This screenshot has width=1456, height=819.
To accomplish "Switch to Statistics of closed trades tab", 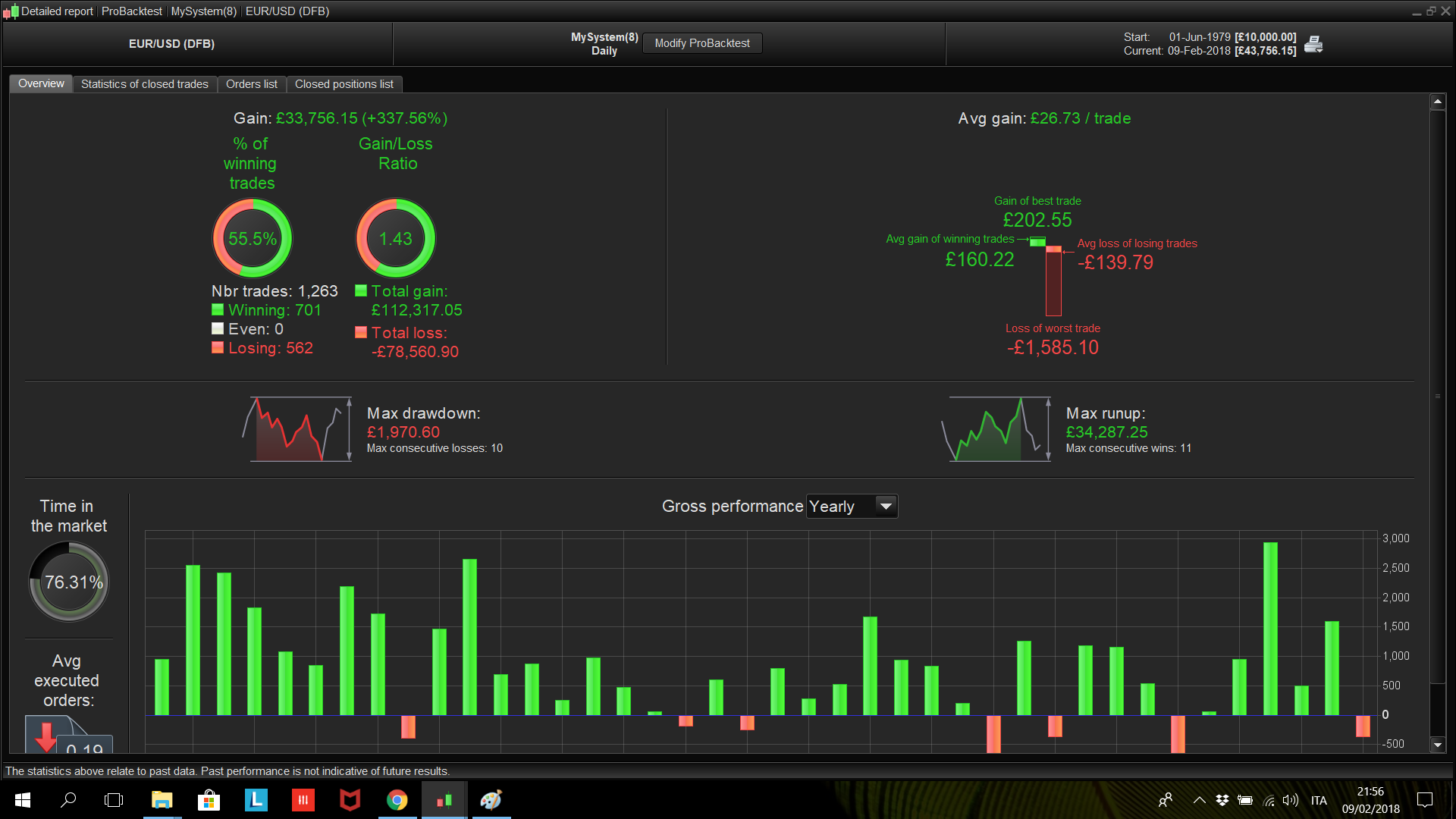I will coord(144,84).
